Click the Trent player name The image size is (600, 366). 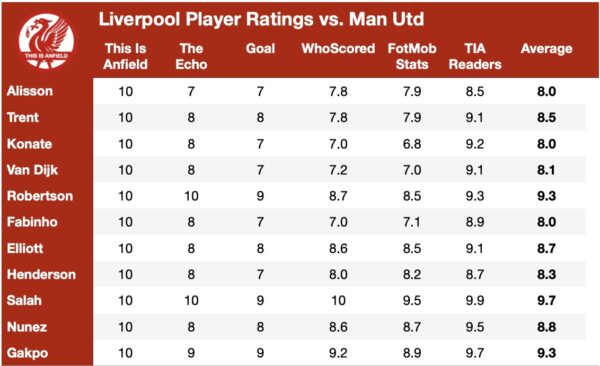coord(23,117)
